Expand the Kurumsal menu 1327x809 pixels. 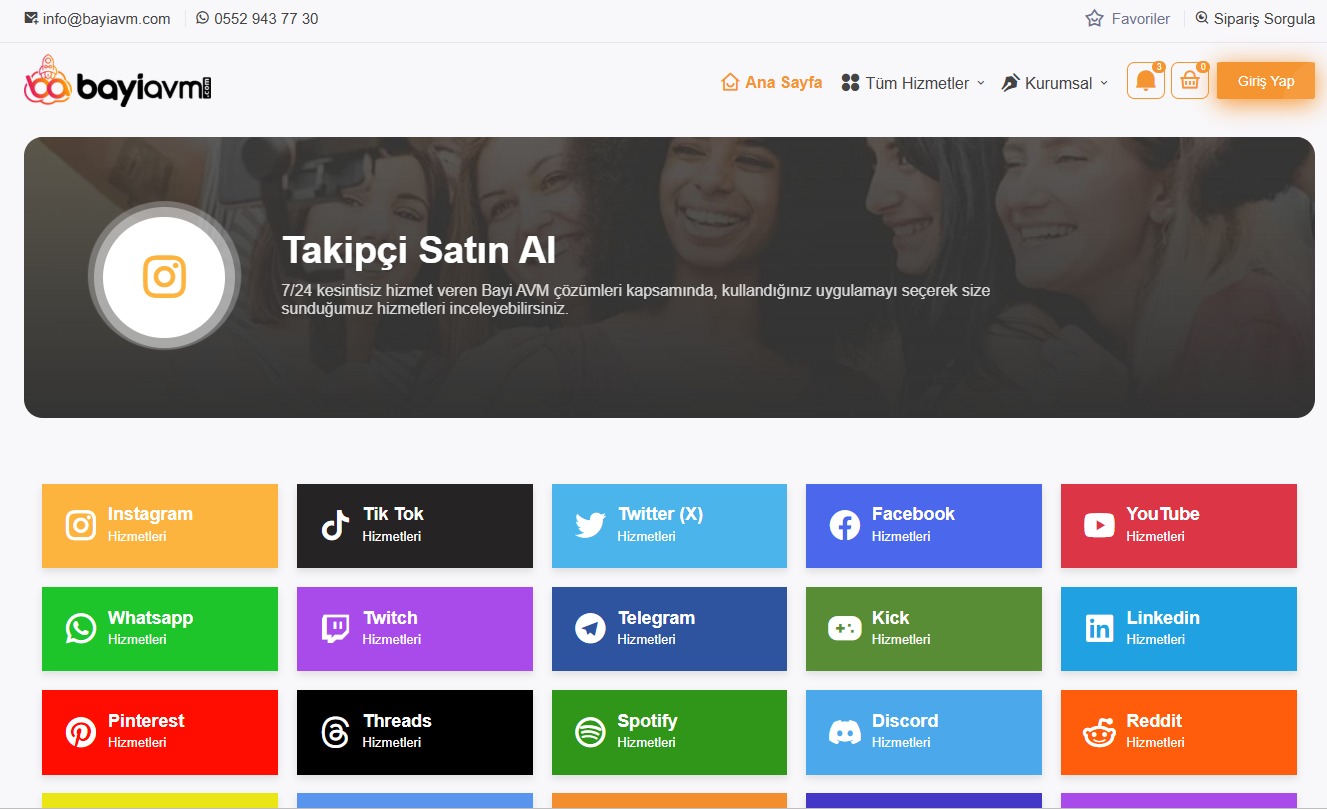click(x=1054, y=83)
